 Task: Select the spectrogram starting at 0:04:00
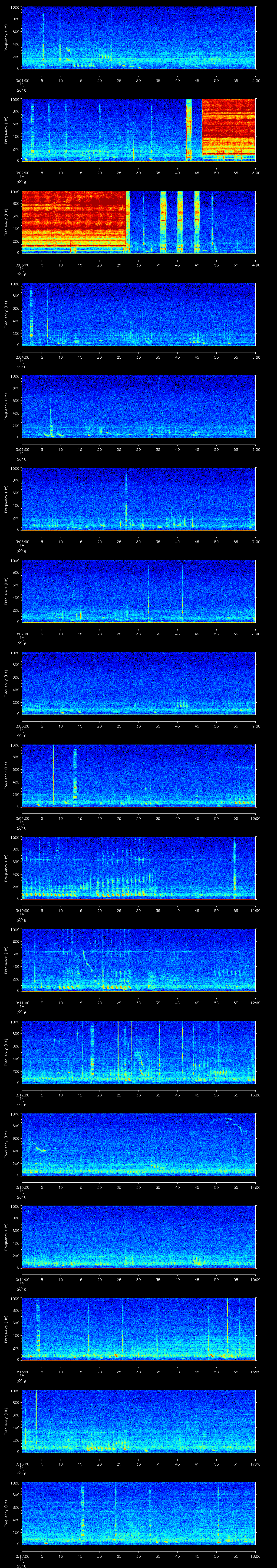(x=139, y=314)
